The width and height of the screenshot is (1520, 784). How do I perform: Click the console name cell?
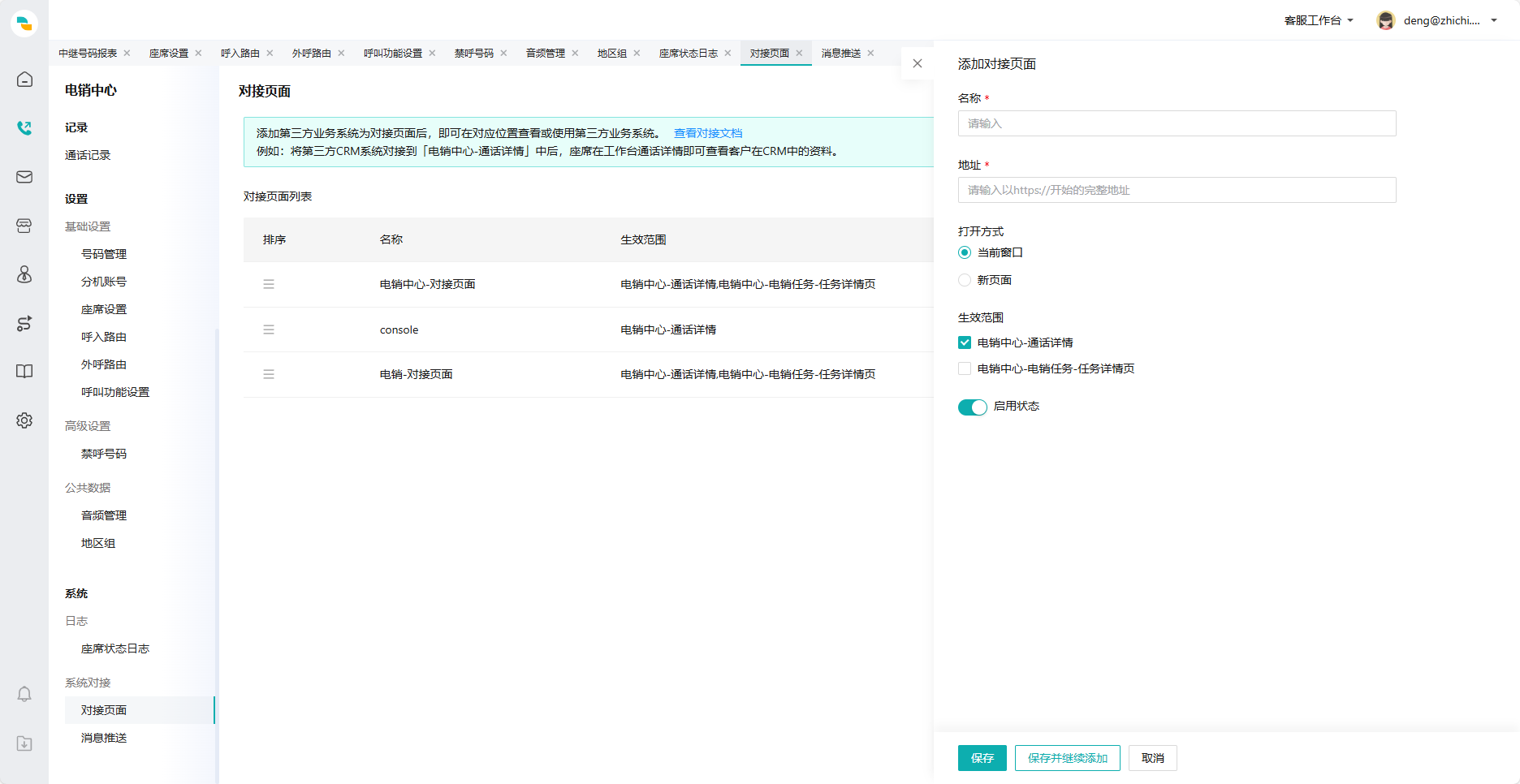point(399,330)
